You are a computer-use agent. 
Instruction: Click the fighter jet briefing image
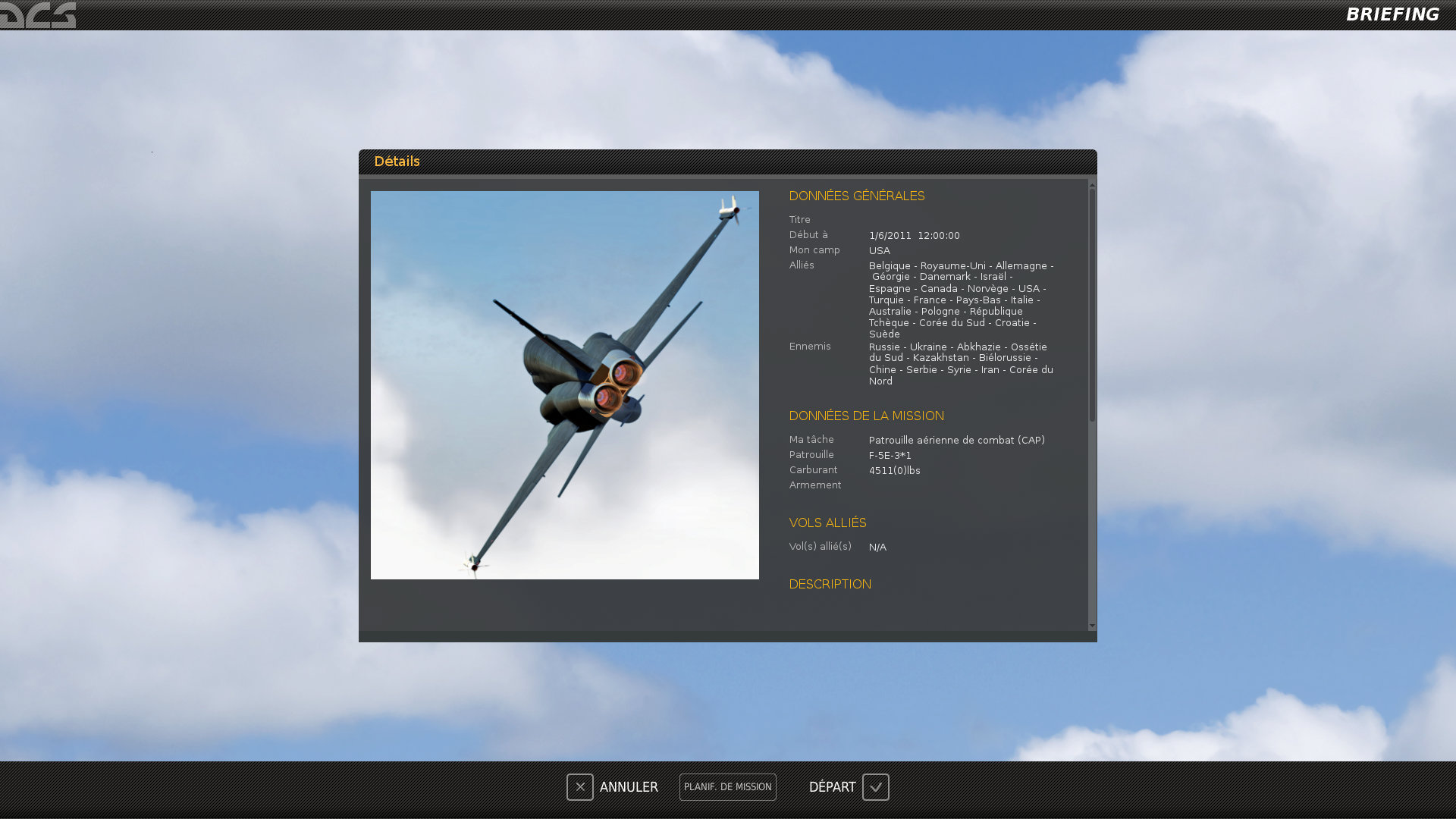click(x=564, y=385)
